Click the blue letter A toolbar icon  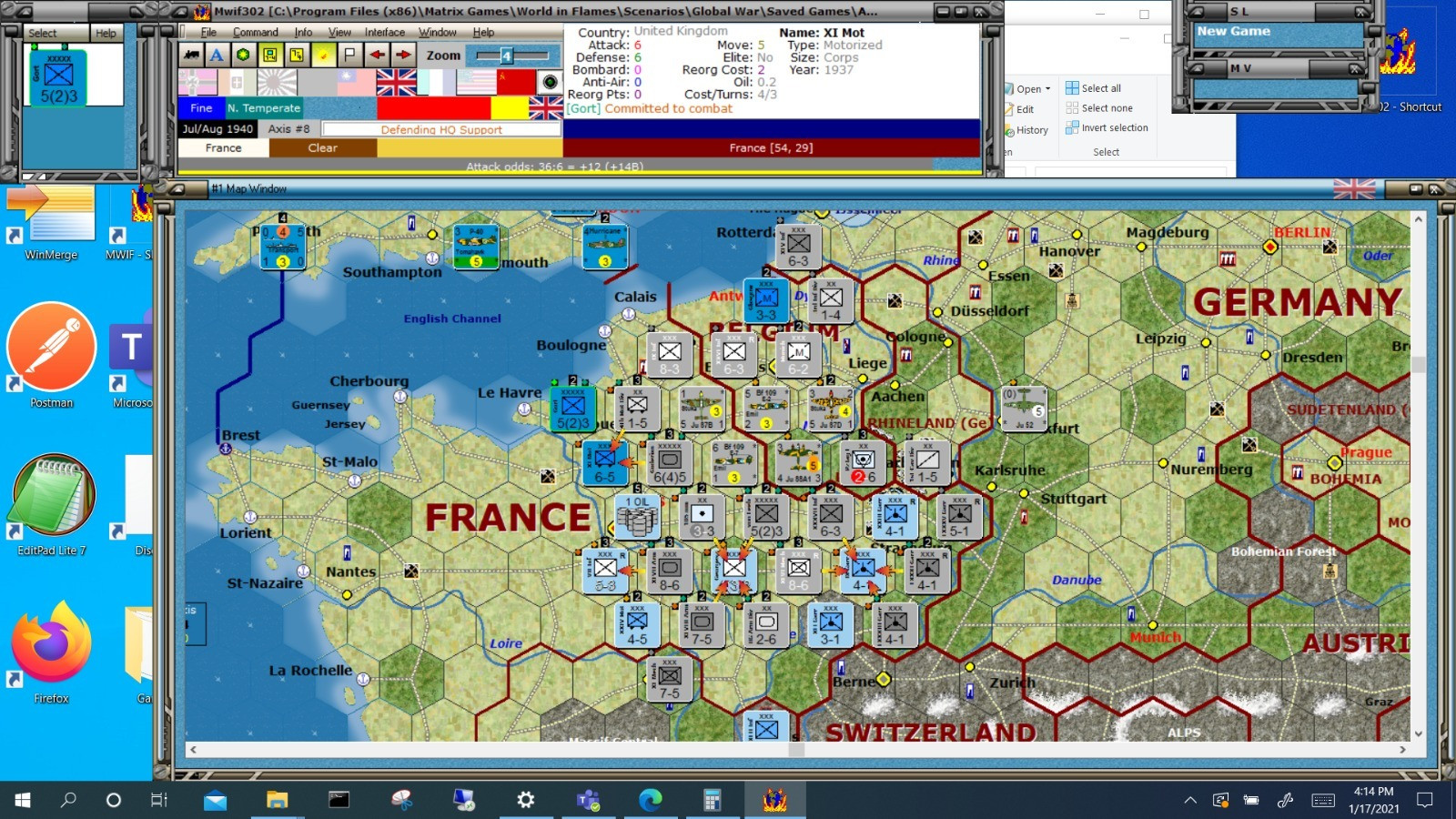point(217,55)
